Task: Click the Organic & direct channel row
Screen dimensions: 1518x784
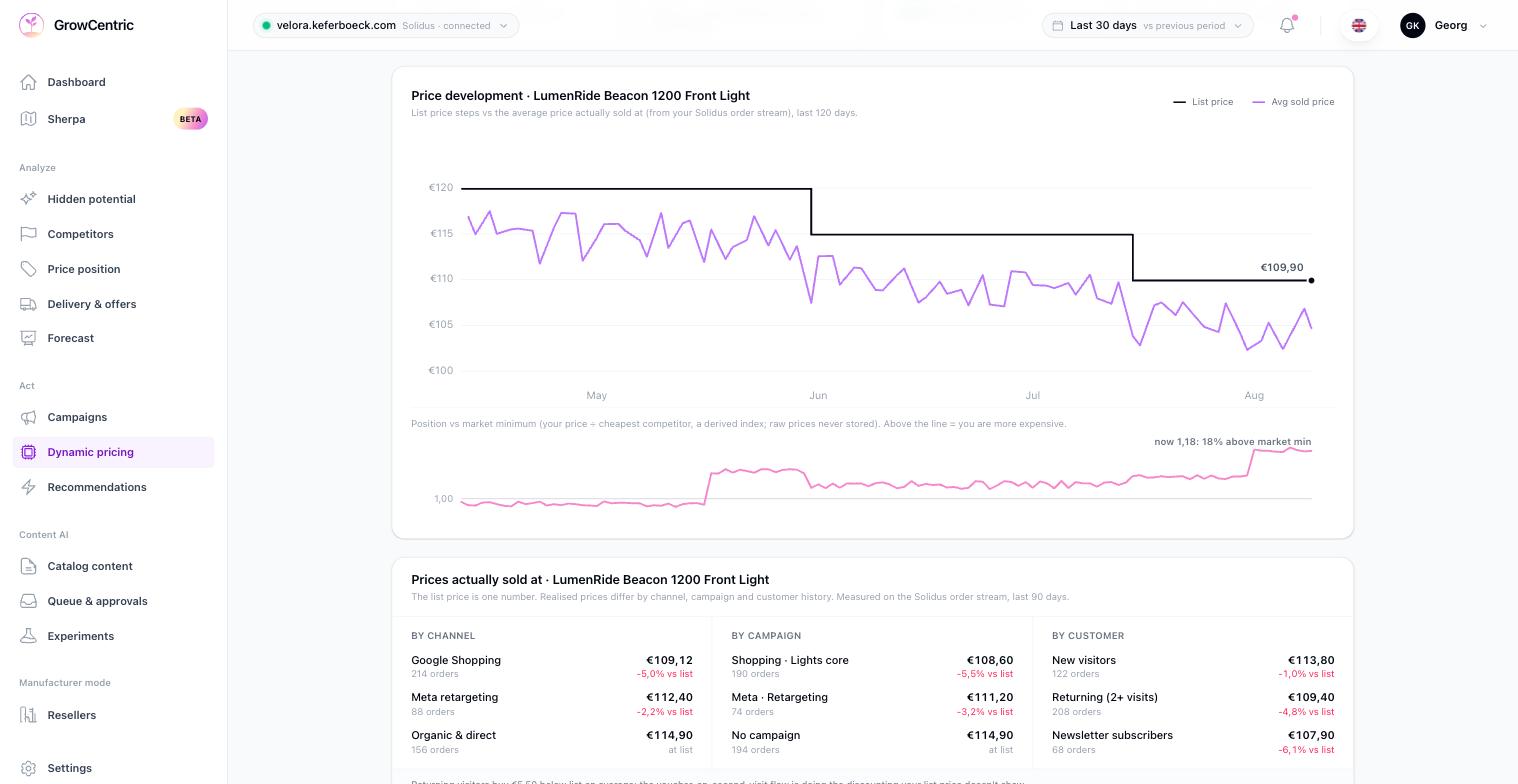Action: point(552,742)
